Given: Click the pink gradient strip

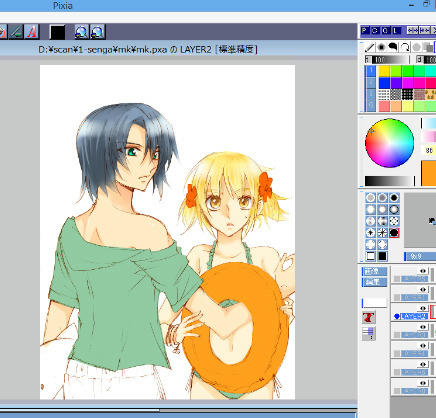Looking at the screenshot, I should (429, 136).
